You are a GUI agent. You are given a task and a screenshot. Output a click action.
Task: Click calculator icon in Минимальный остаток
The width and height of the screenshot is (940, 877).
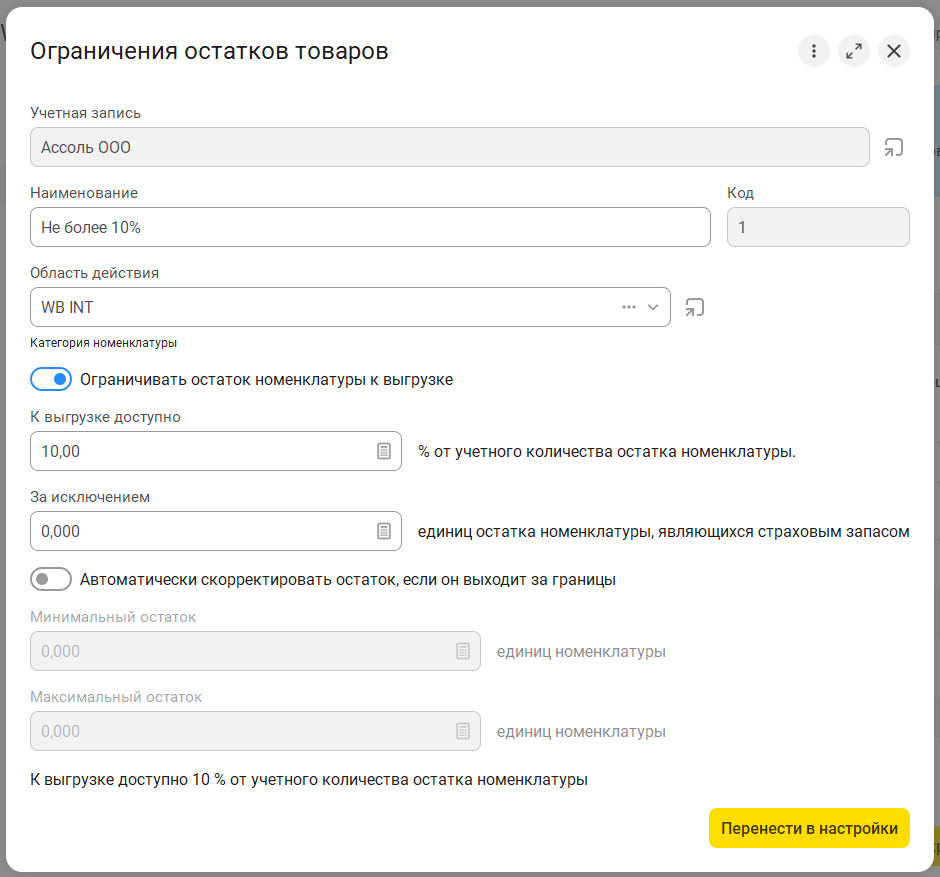tap(463, 651)
